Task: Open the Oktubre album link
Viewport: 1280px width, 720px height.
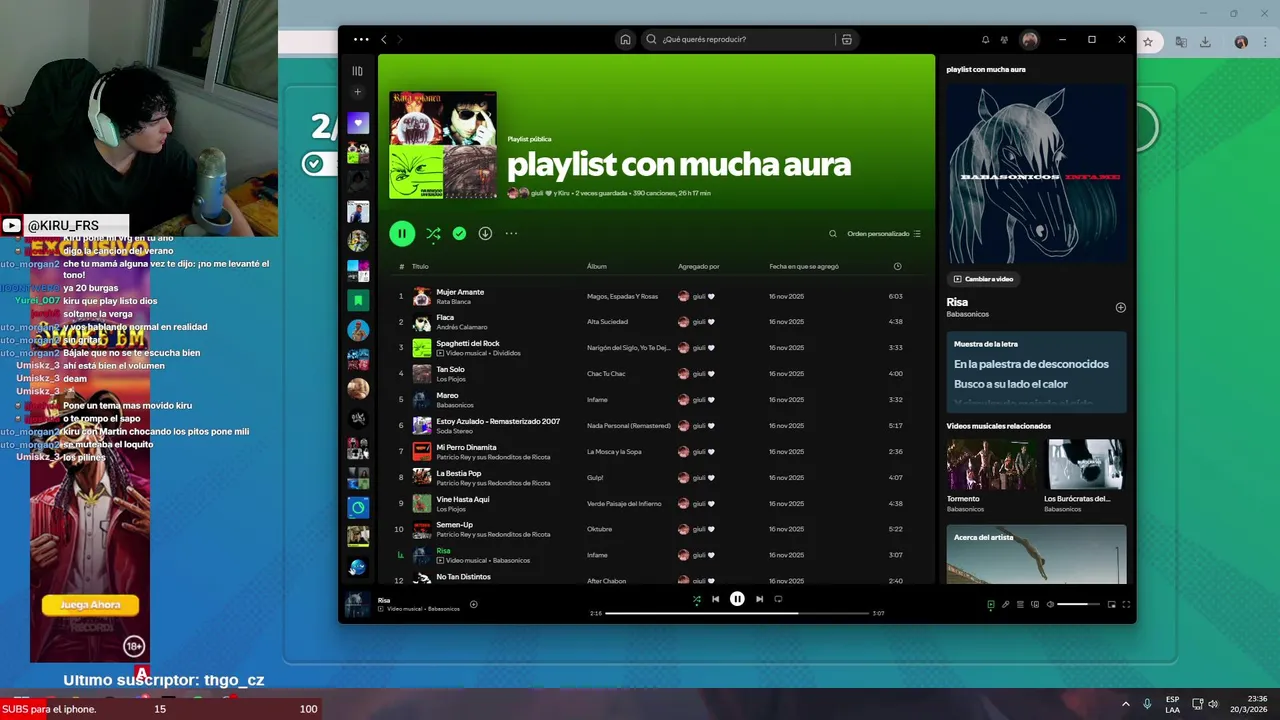Action: pyautogui.click(x=599, y=529)
